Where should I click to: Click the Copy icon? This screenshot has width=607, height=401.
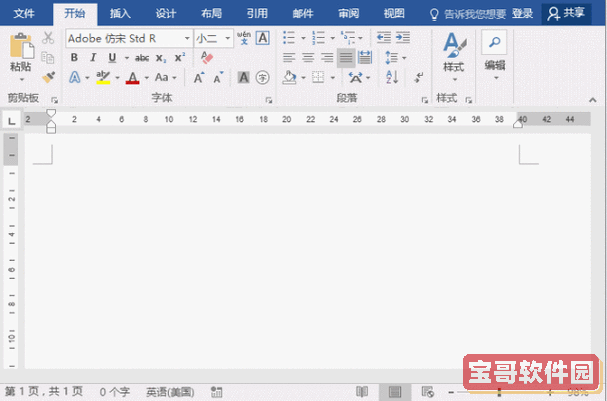48,58
